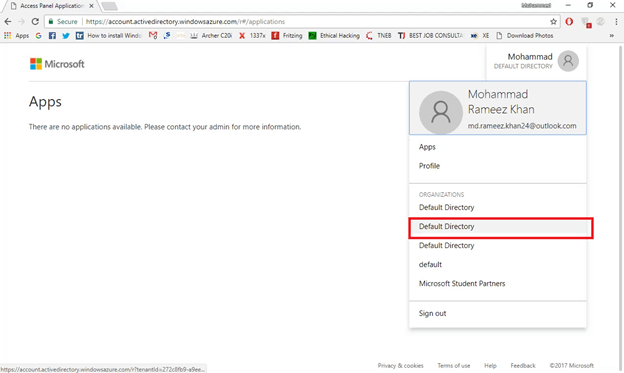
Task: Open the Fritzing bookmark
Action: [x=287, y=35]
